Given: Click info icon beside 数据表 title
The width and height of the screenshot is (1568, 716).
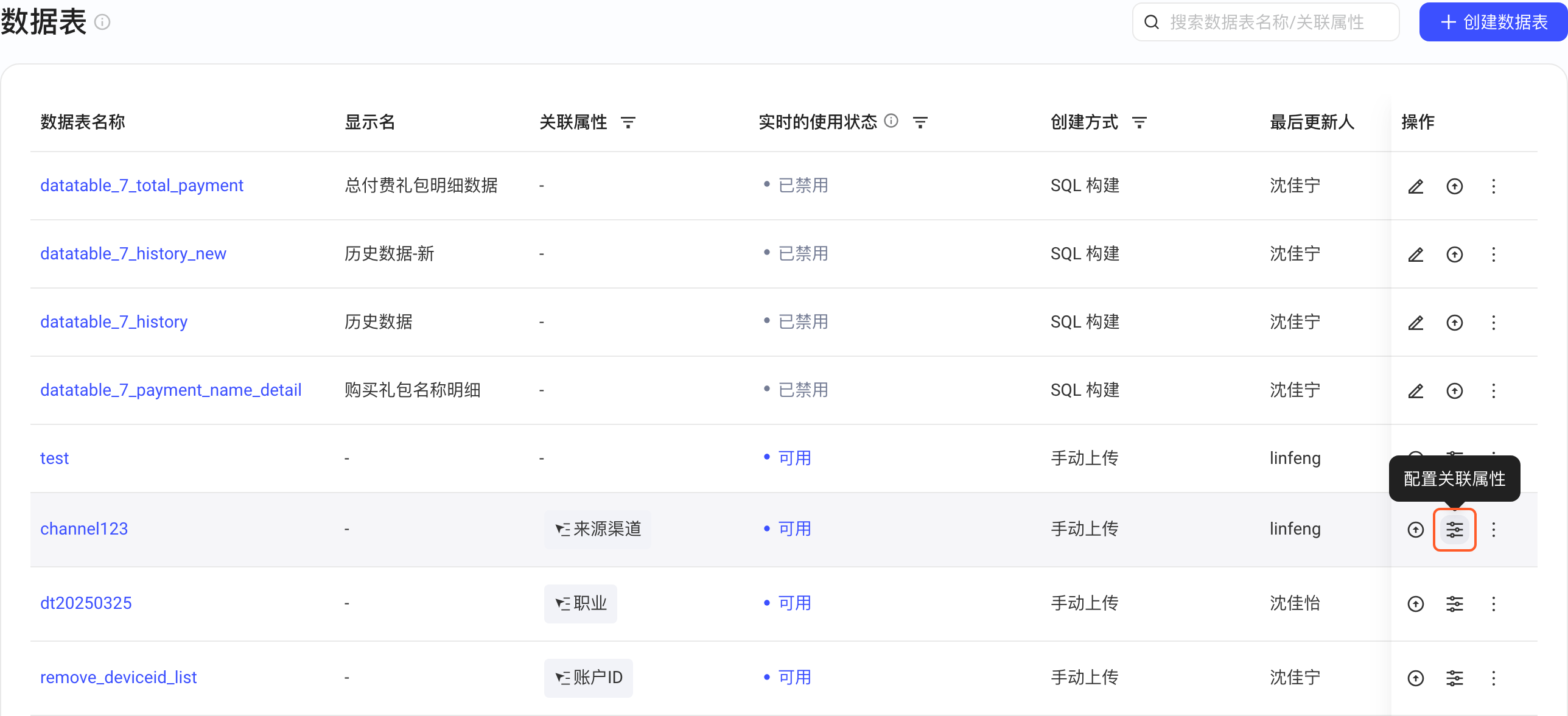Looking at the screenshot, I should click(x=102, y=23).
